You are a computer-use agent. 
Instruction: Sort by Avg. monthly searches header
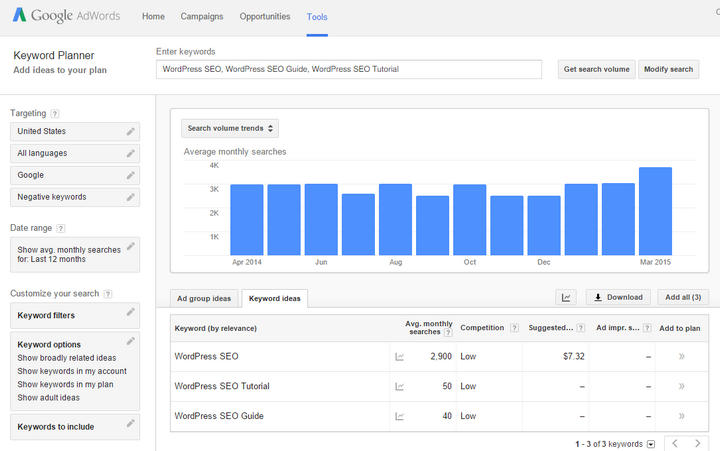(428, 328)
